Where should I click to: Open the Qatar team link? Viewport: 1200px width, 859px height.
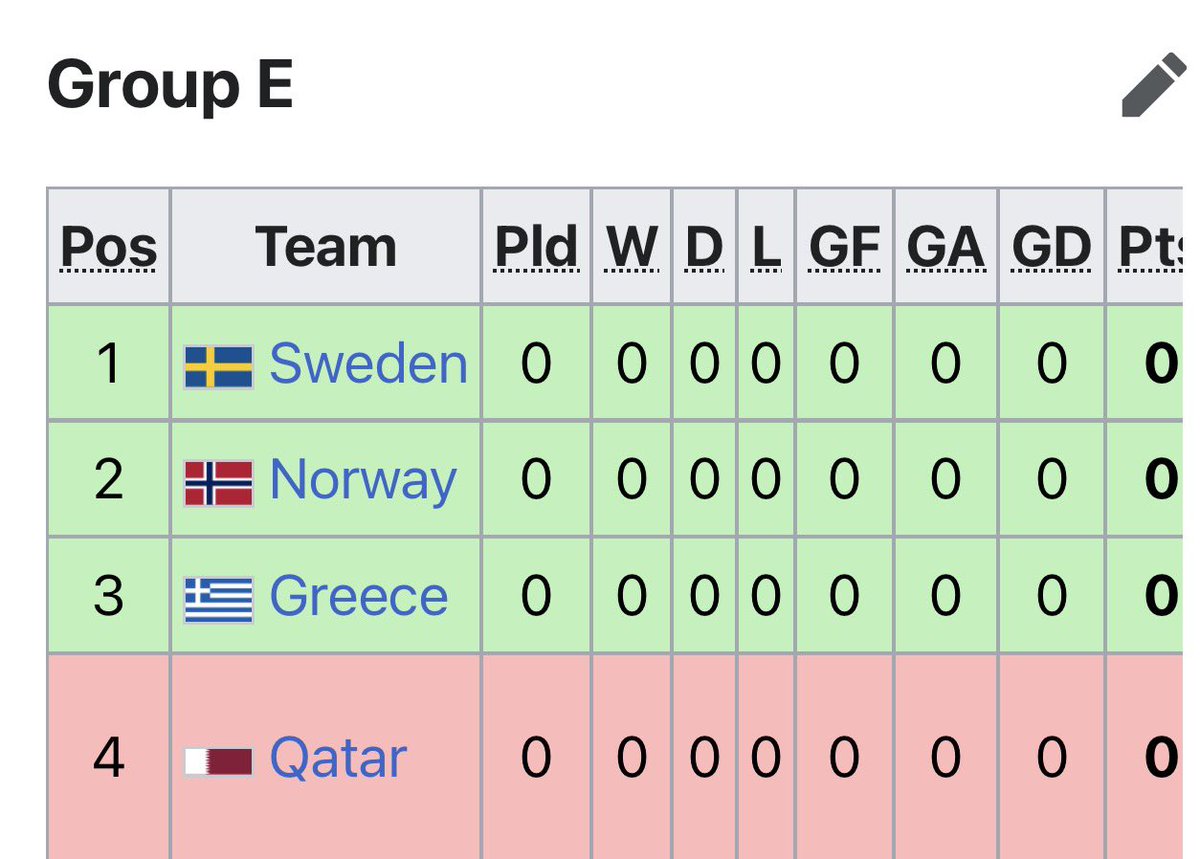pos(338,759)
